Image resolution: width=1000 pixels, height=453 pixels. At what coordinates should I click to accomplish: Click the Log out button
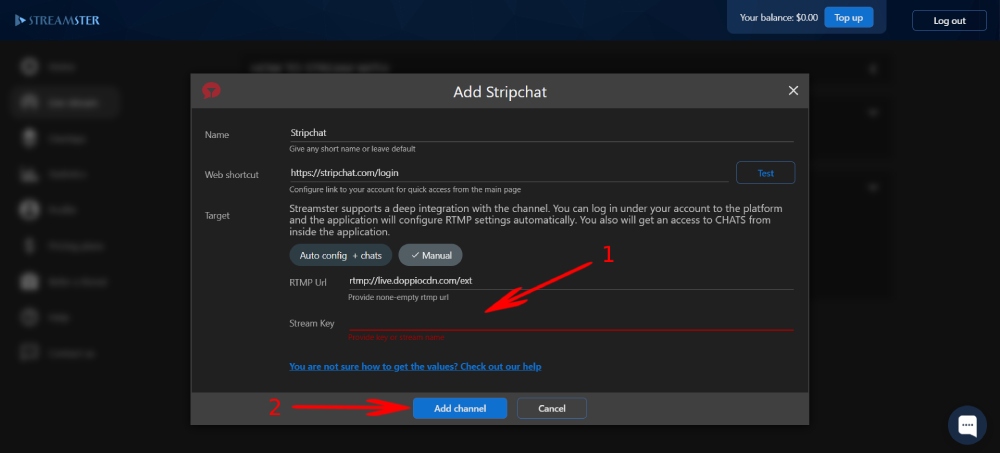949,20
